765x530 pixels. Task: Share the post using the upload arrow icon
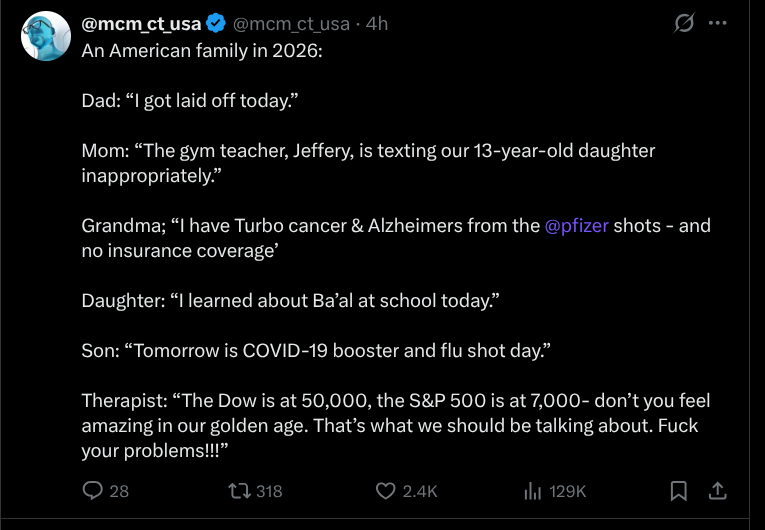(x=716, y=490)
